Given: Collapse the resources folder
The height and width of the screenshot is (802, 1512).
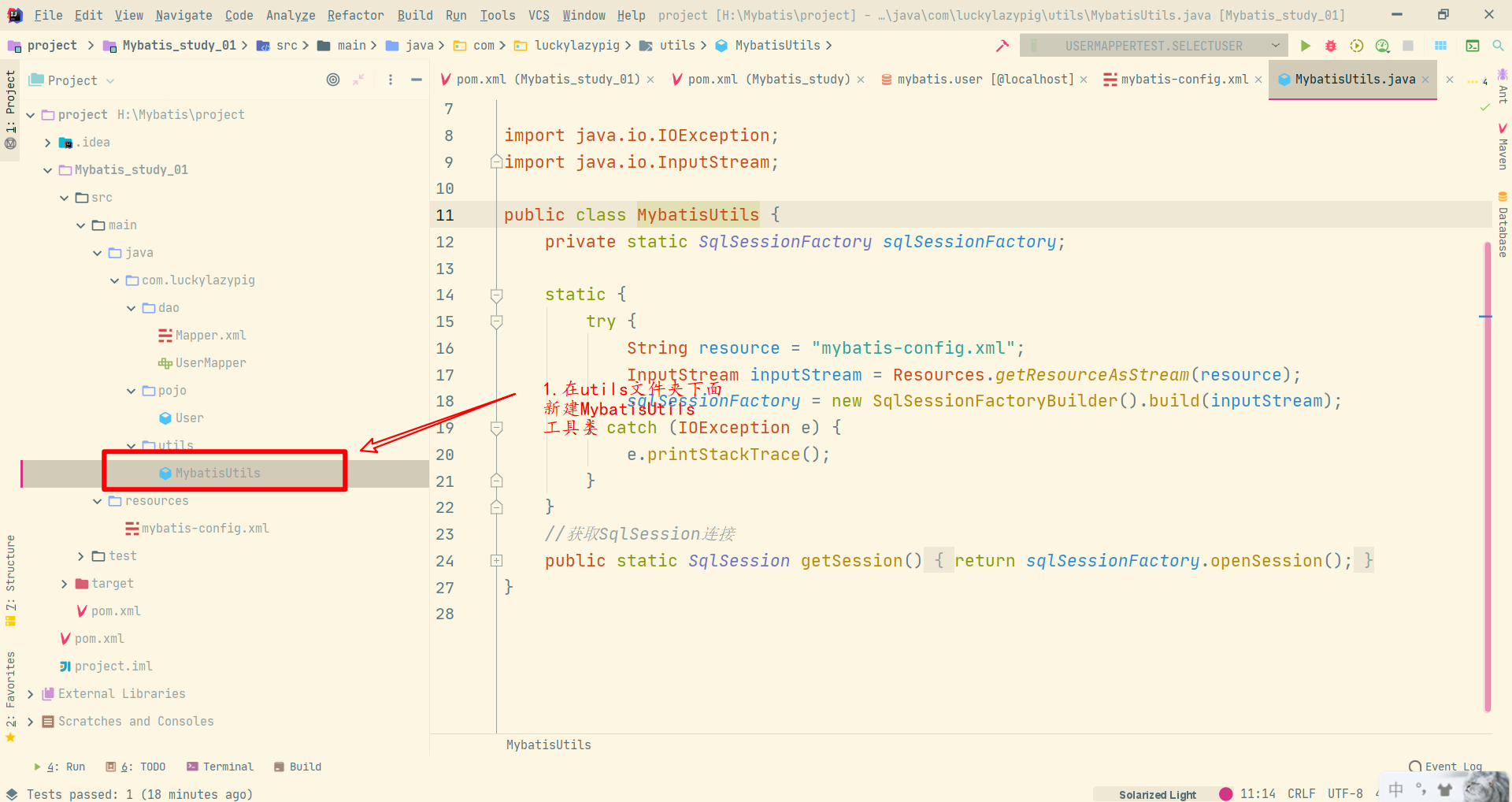Looking at the screenshot, I should click(97, 501).
